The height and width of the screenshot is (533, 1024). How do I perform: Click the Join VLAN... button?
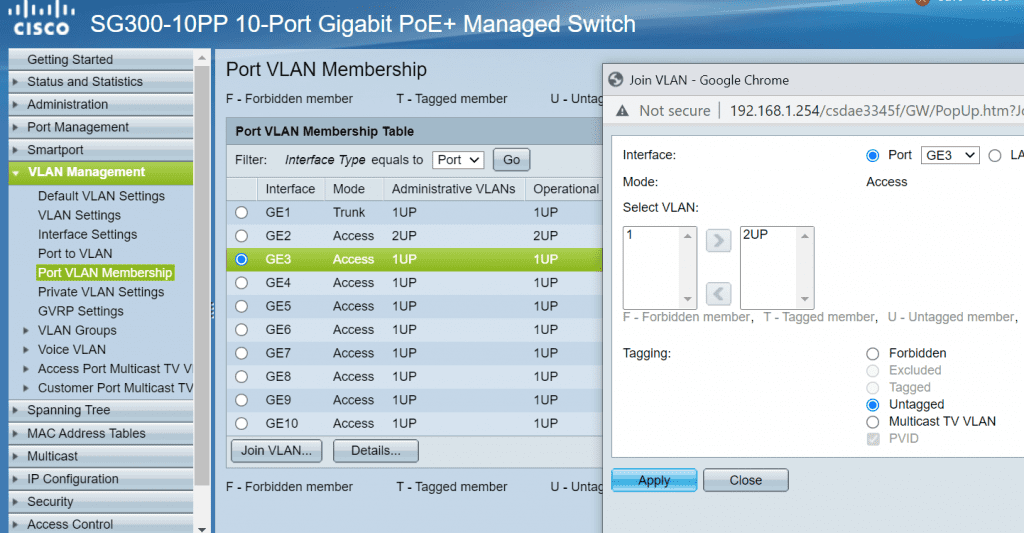click(276, 451)
